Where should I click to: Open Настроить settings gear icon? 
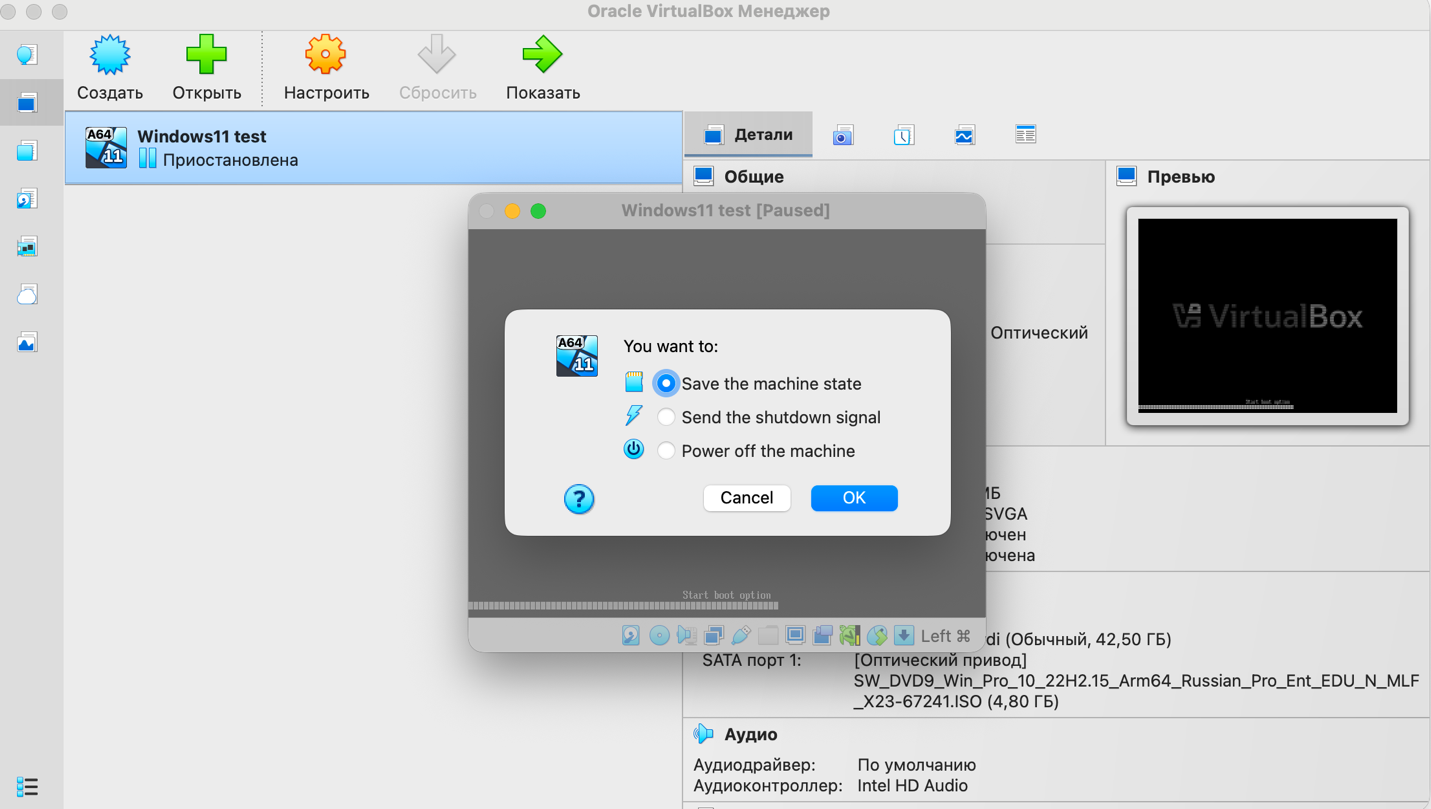point(325,56)
